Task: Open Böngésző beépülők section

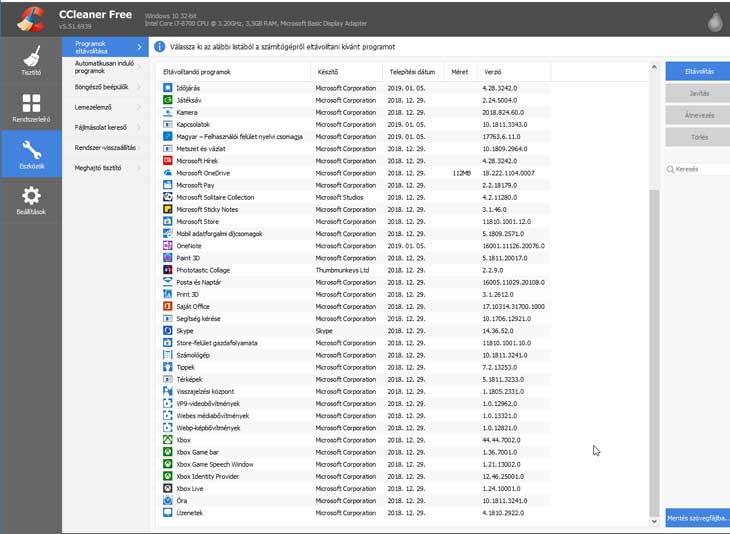Action: (105, 87)
